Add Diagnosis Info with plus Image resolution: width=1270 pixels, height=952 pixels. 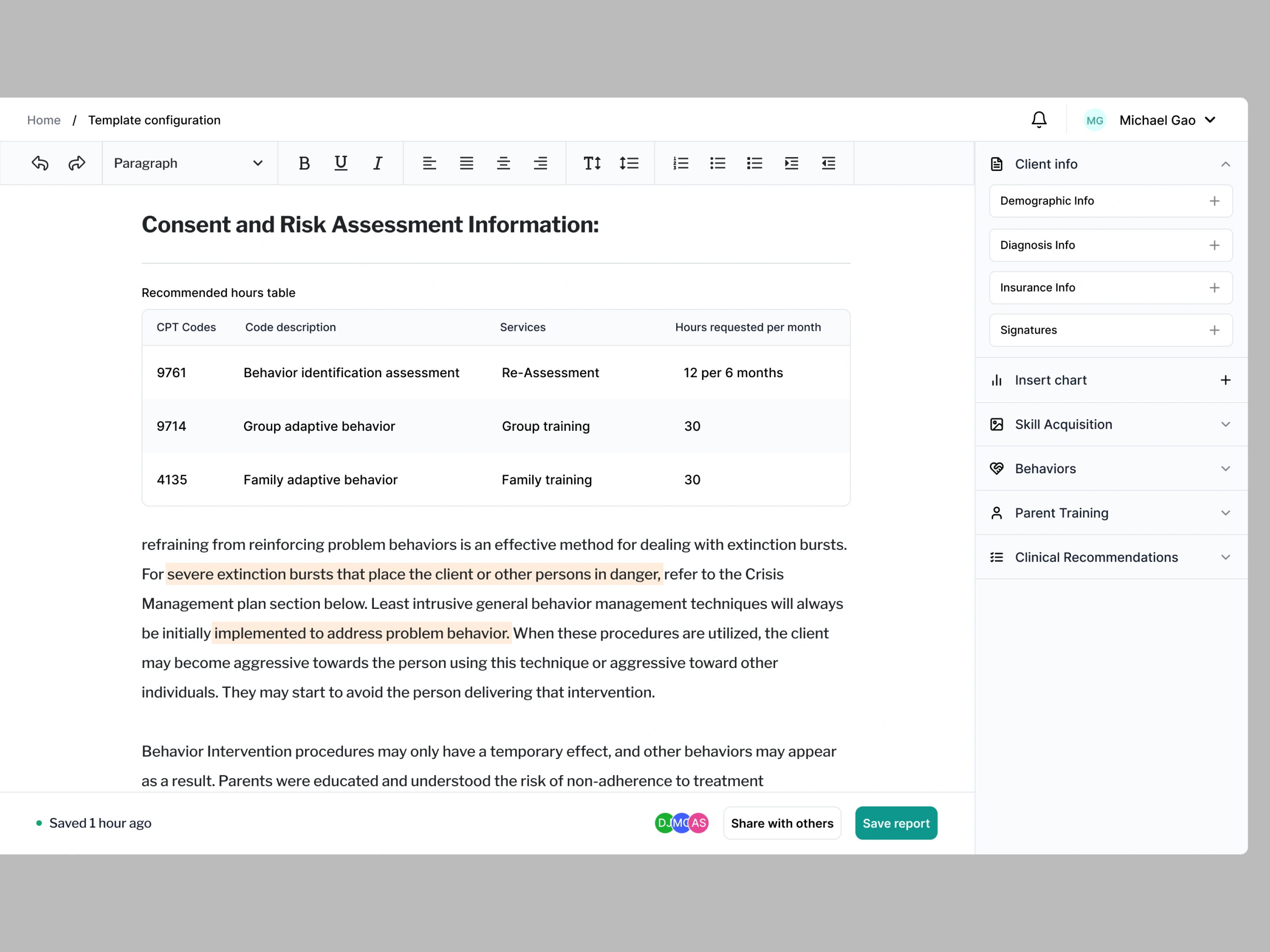point(1214,245)
